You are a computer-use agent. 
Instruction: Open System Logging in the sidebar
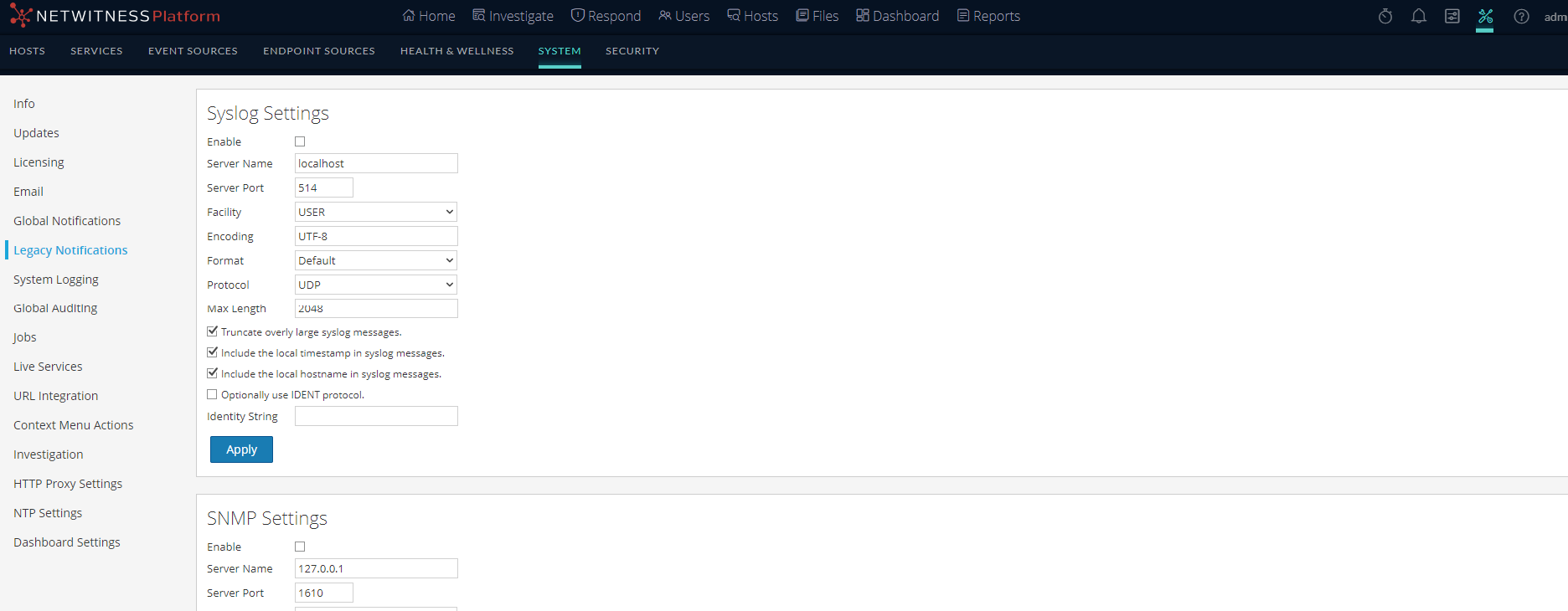(56, 280)
